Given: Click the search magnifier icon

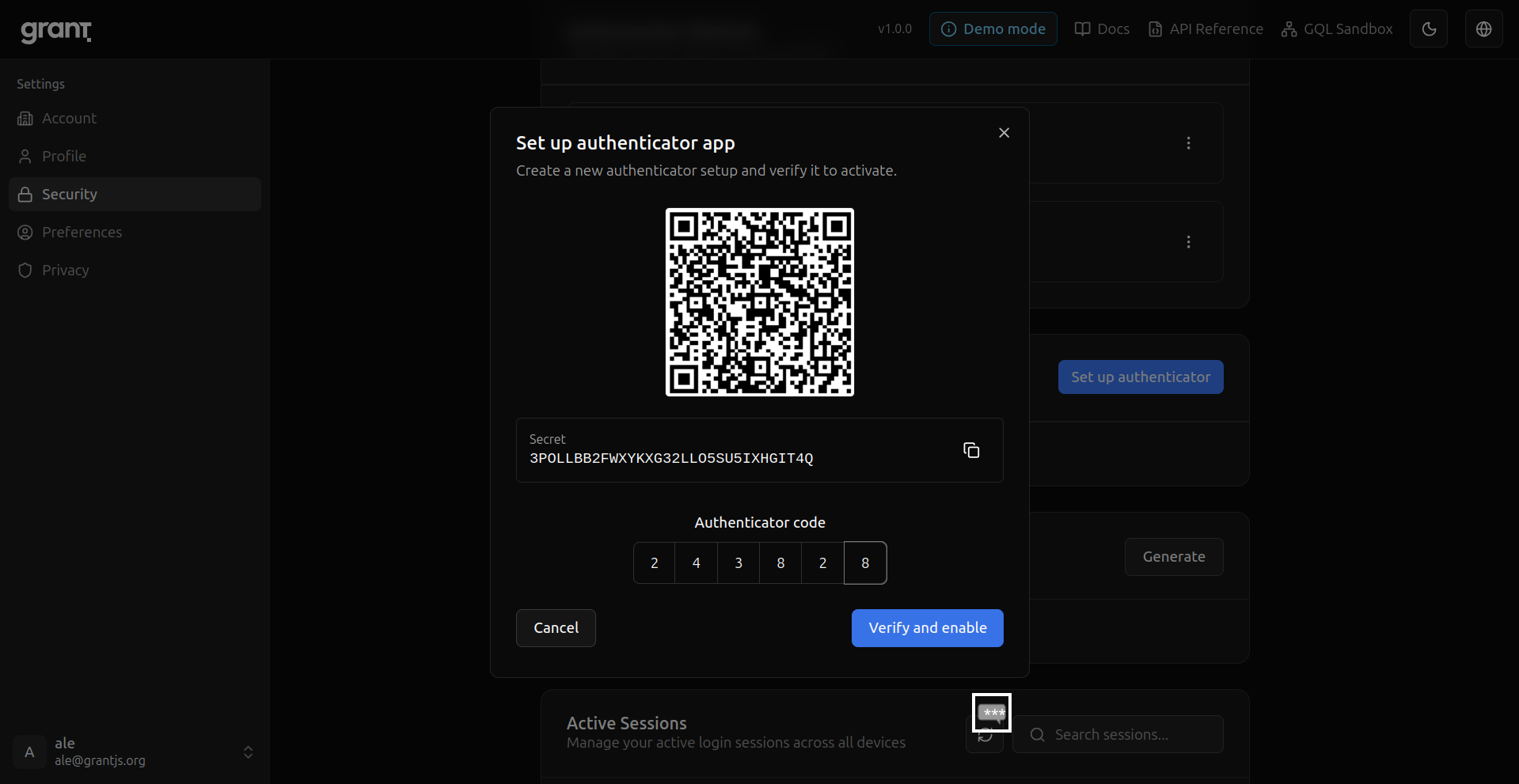Looking at the screenshot, I should pos(1037,735).
